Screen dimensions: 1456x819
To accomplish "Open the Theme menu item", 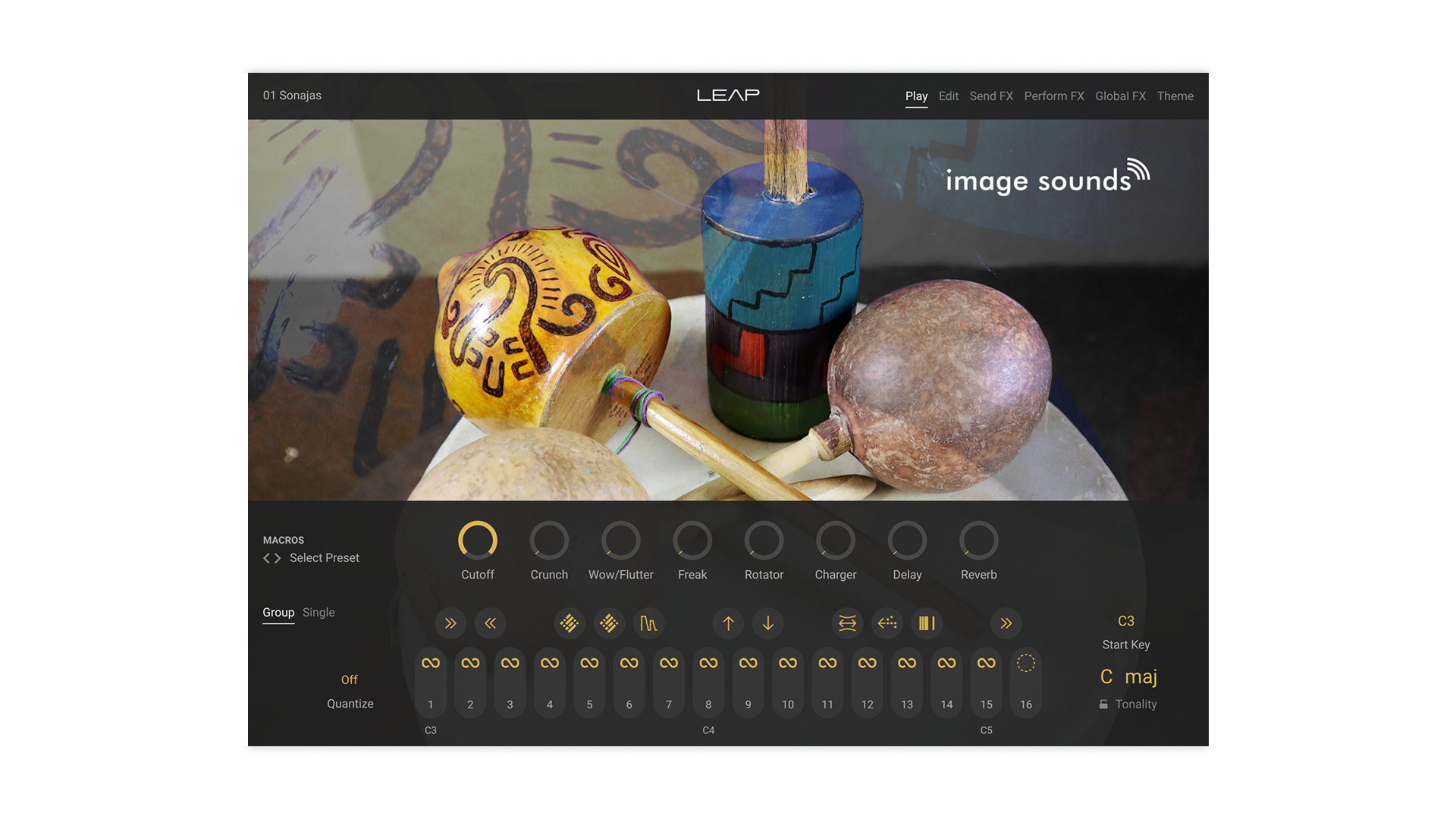I will click(1175, 96).
